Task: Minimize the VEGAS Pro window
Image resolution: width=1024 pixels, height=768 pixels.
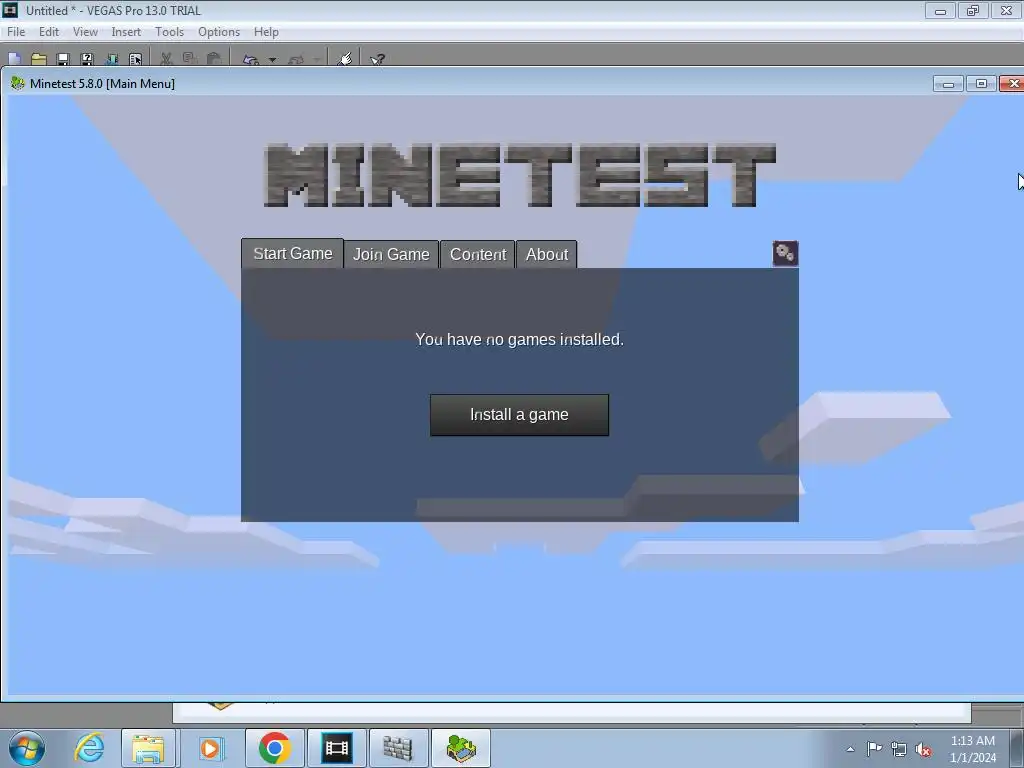Action: (x=940, y=10)
